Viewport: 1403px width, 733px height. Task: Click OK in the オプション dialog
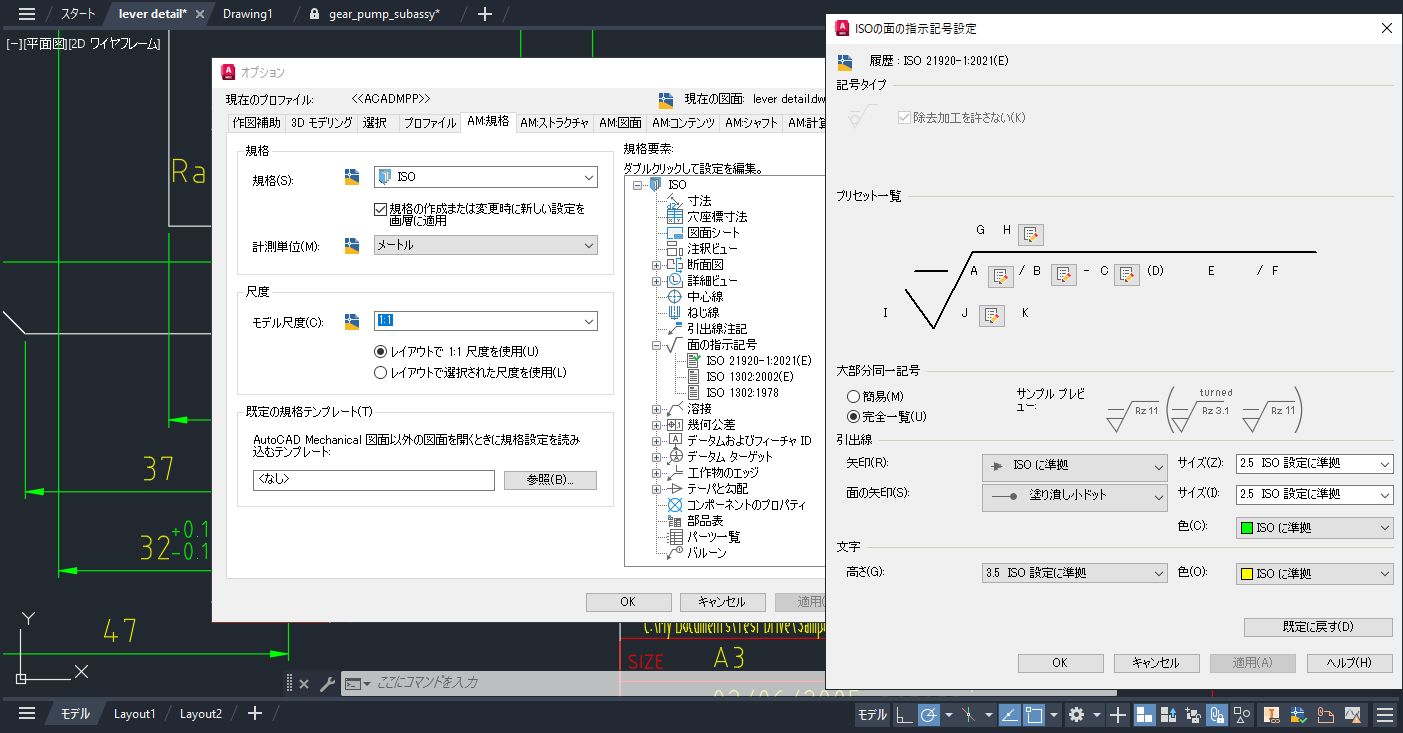pyautogui.click(x=628, y=602)
